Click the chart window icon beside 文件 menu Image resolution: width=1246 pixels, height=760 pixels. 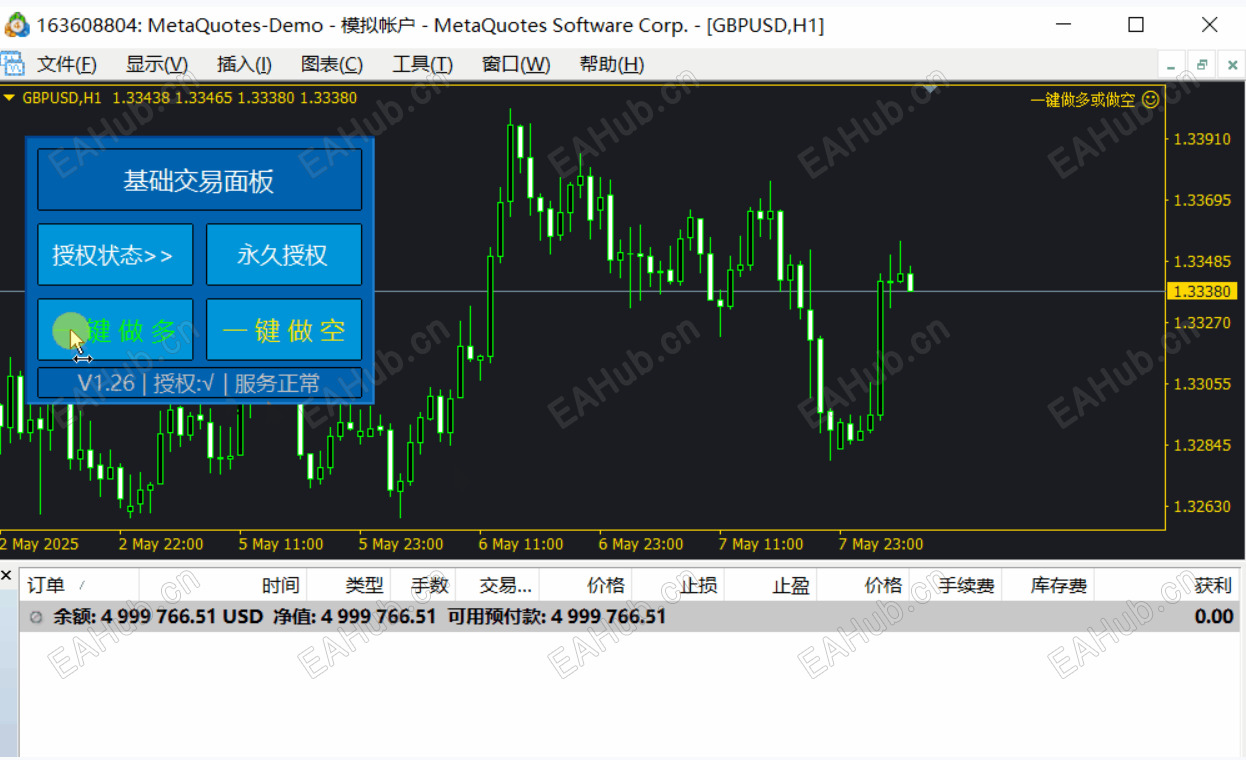[x=12, y=64]
